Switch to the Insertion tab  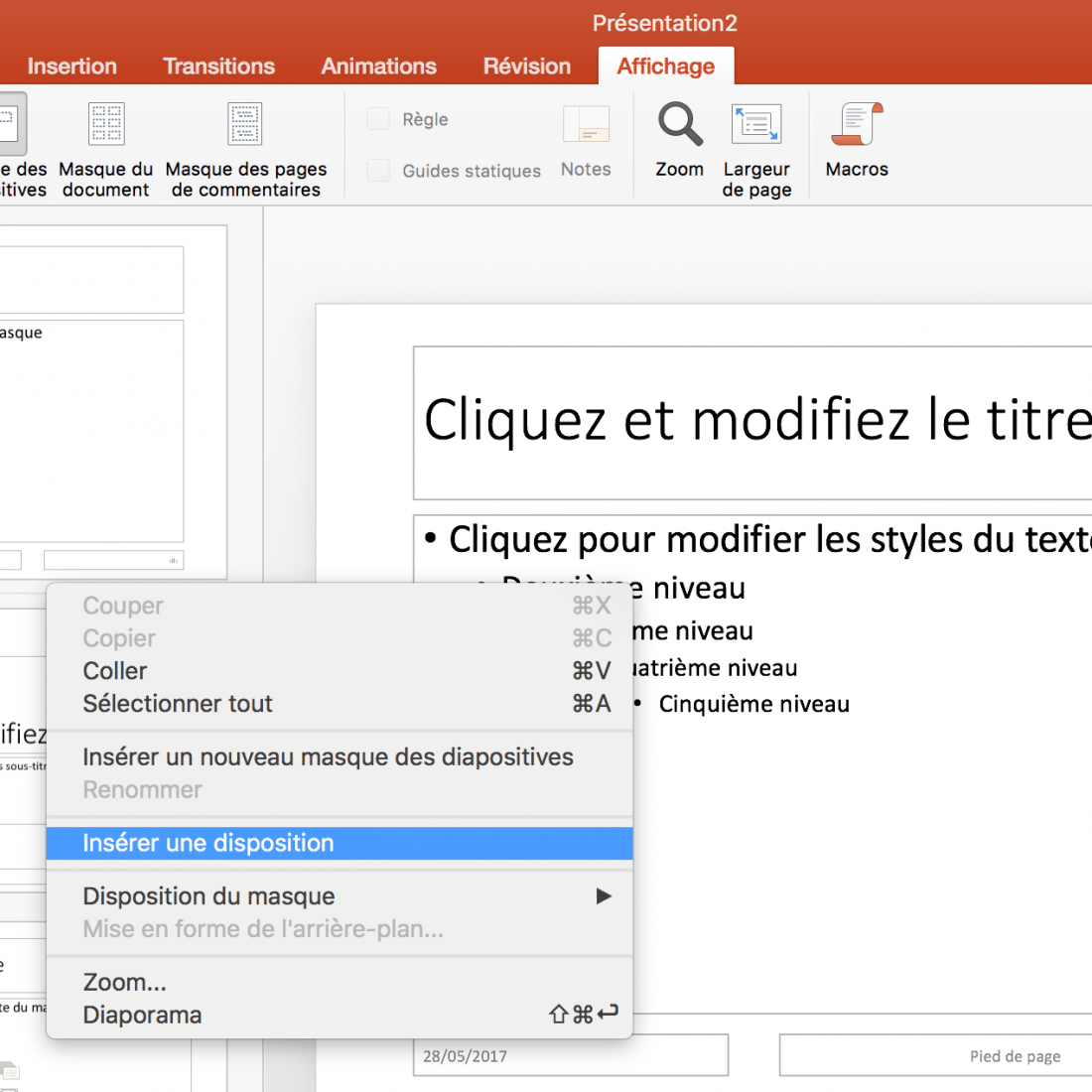[71, 67]
